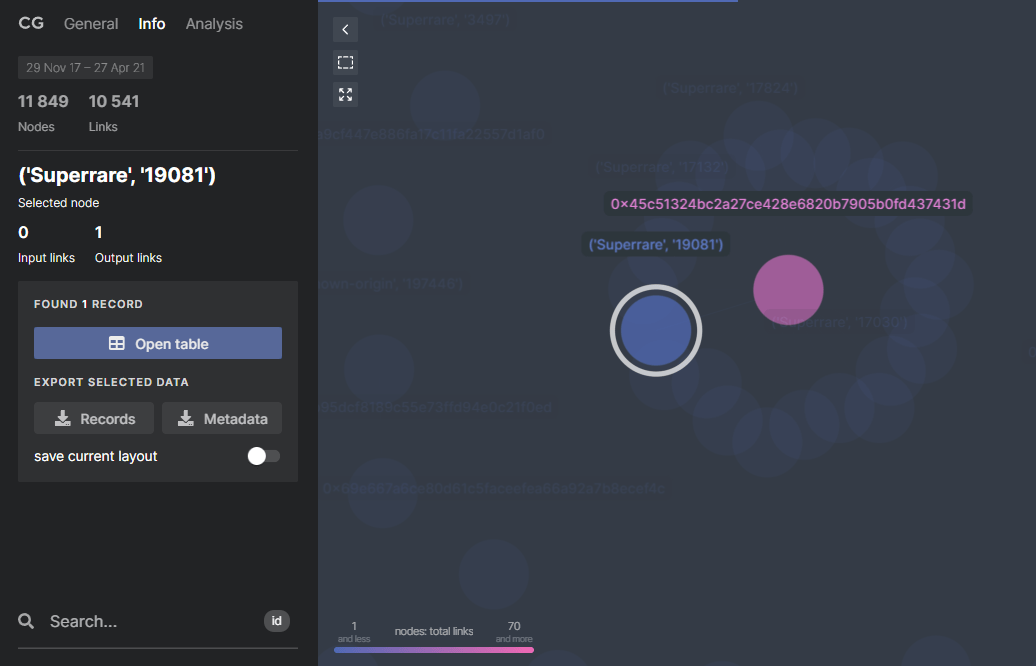Screen dimensions: 1036x666
Task: Click the legend label '70 and more'
Action: (514, 632)
